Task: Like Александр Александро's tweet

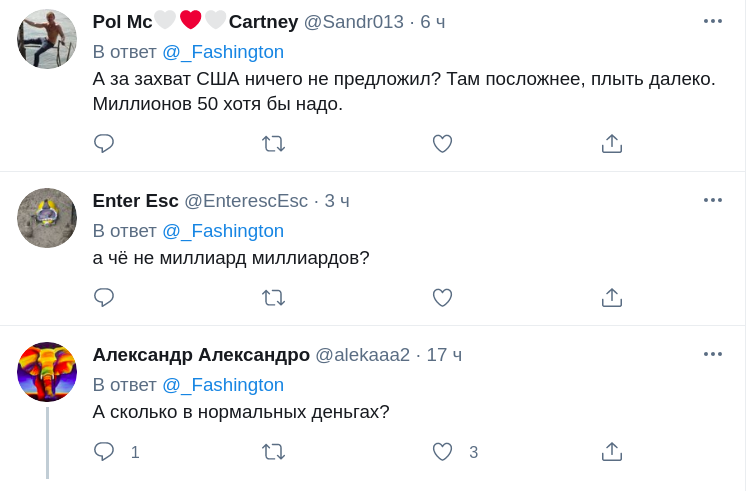Action: (x=442, y=452)
